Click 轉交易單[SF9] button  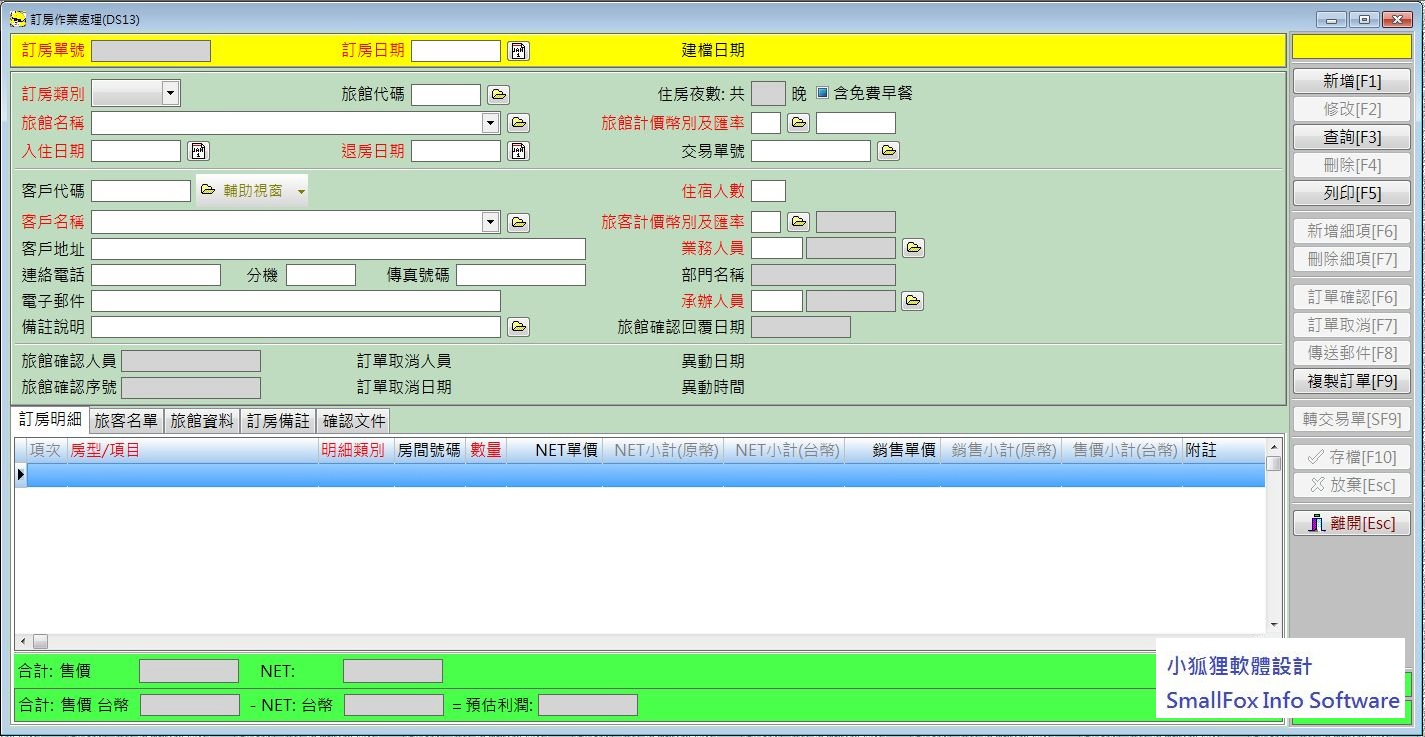click(x=1352, y=419)
